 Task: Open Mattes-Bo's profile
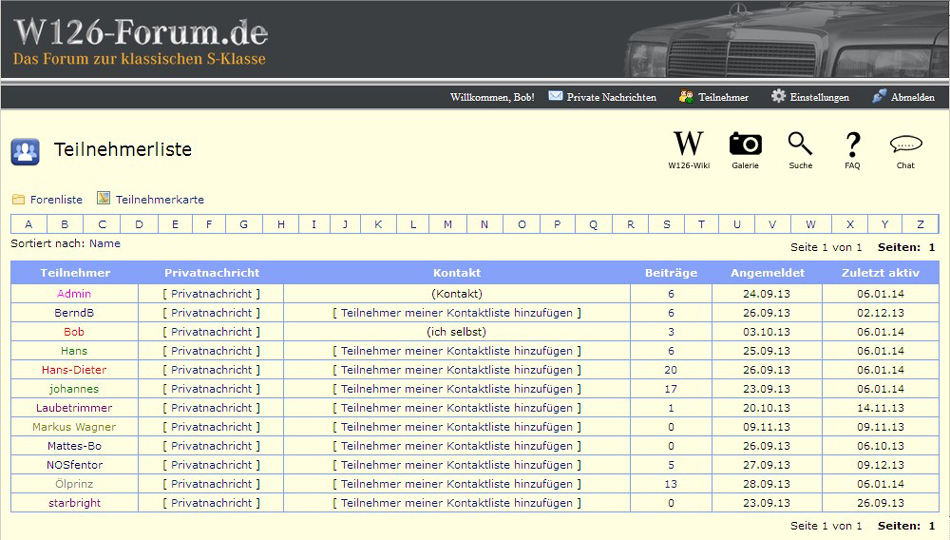coord(74,446)
